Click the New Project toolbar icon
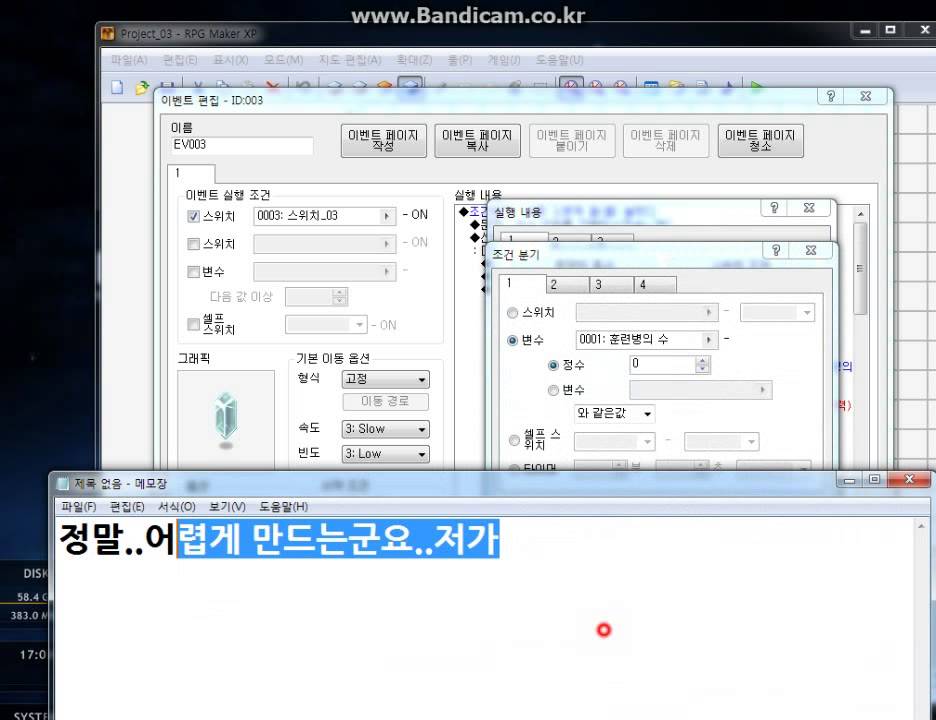This screenshot has height=720, width=936. 117,87
